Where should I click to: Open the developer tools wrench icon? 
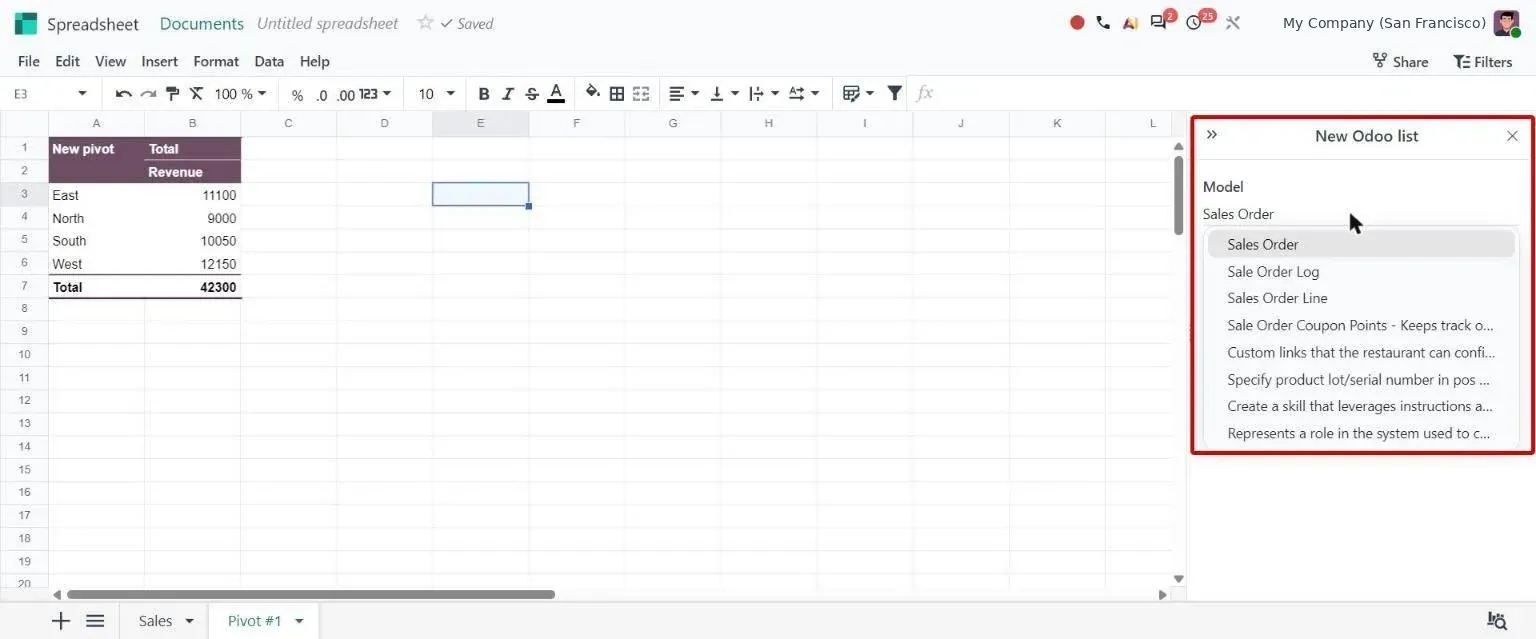click(x=1232, y=22)
